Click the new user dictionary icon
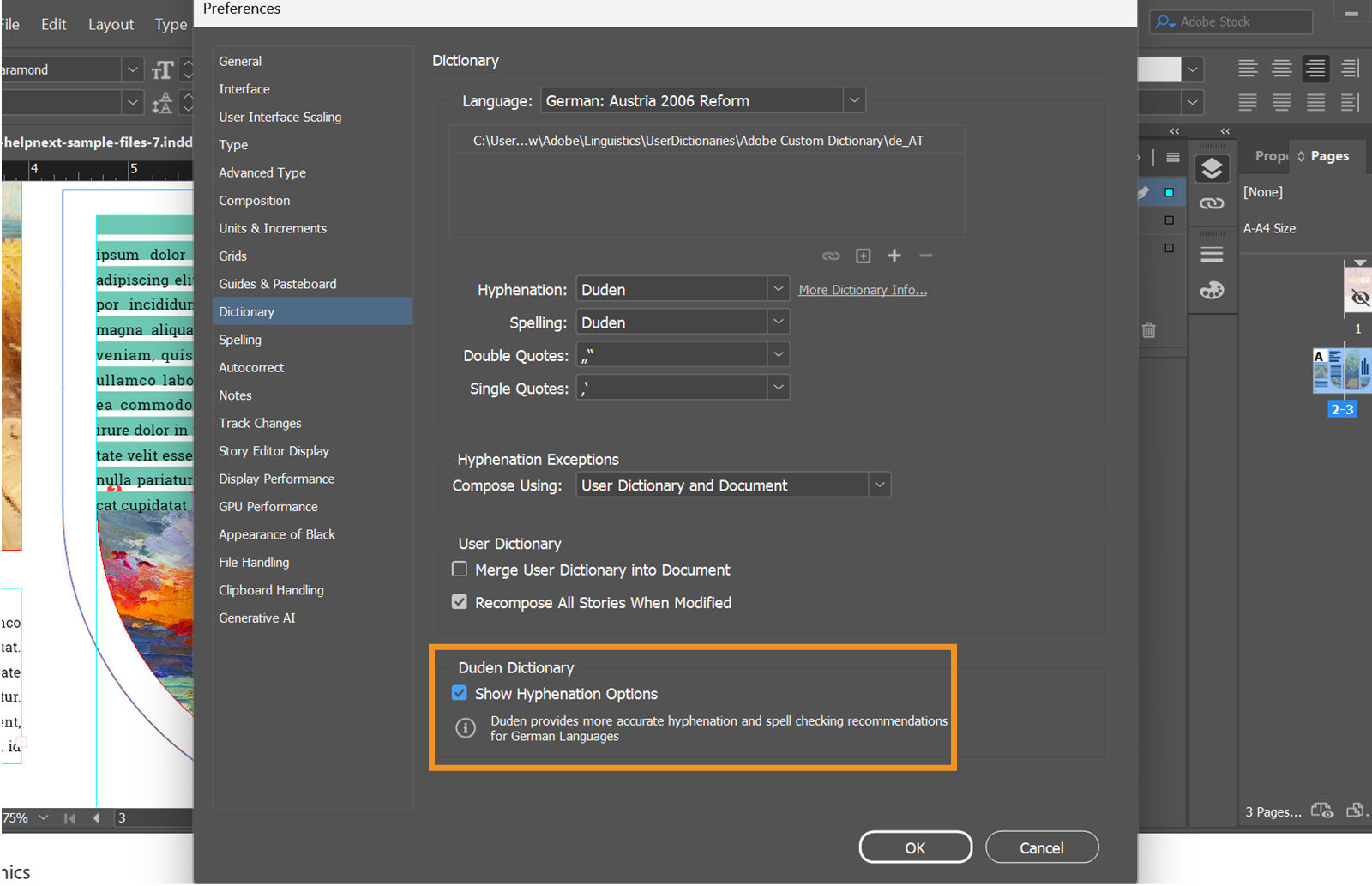 [x=864, y=256]
